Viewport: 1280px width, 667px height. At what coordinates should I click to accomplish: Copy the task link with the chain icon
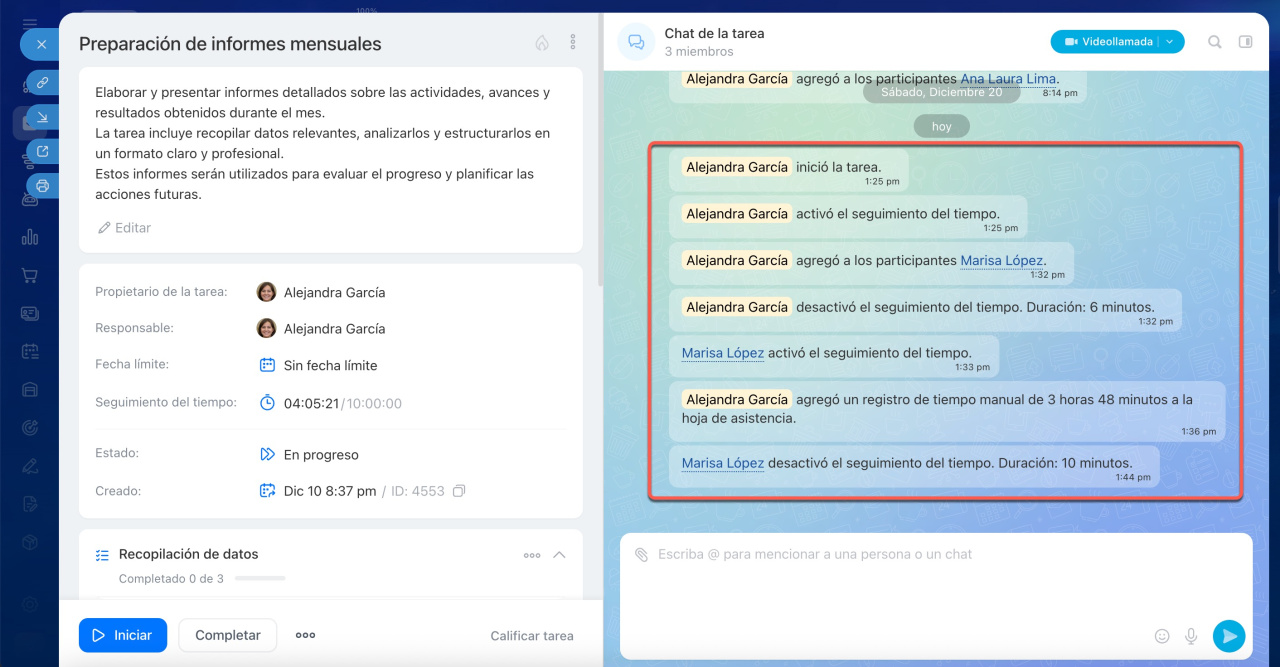42,83
